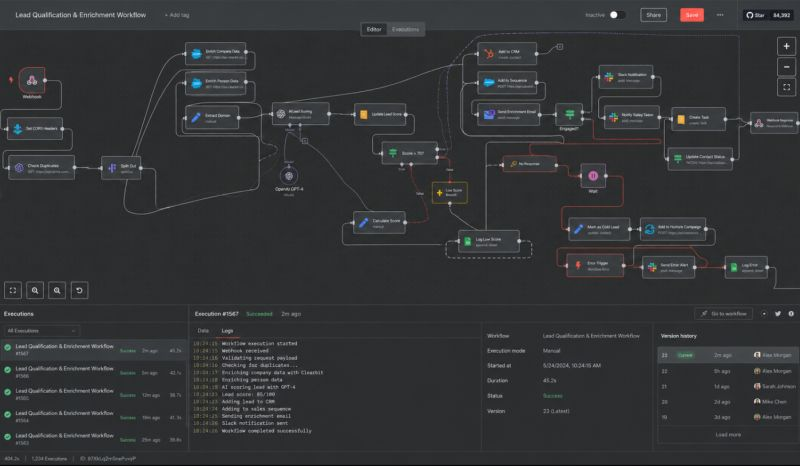800x466 pixels.
Task: Click the Twitter share icon
Action: coord(778,314)
